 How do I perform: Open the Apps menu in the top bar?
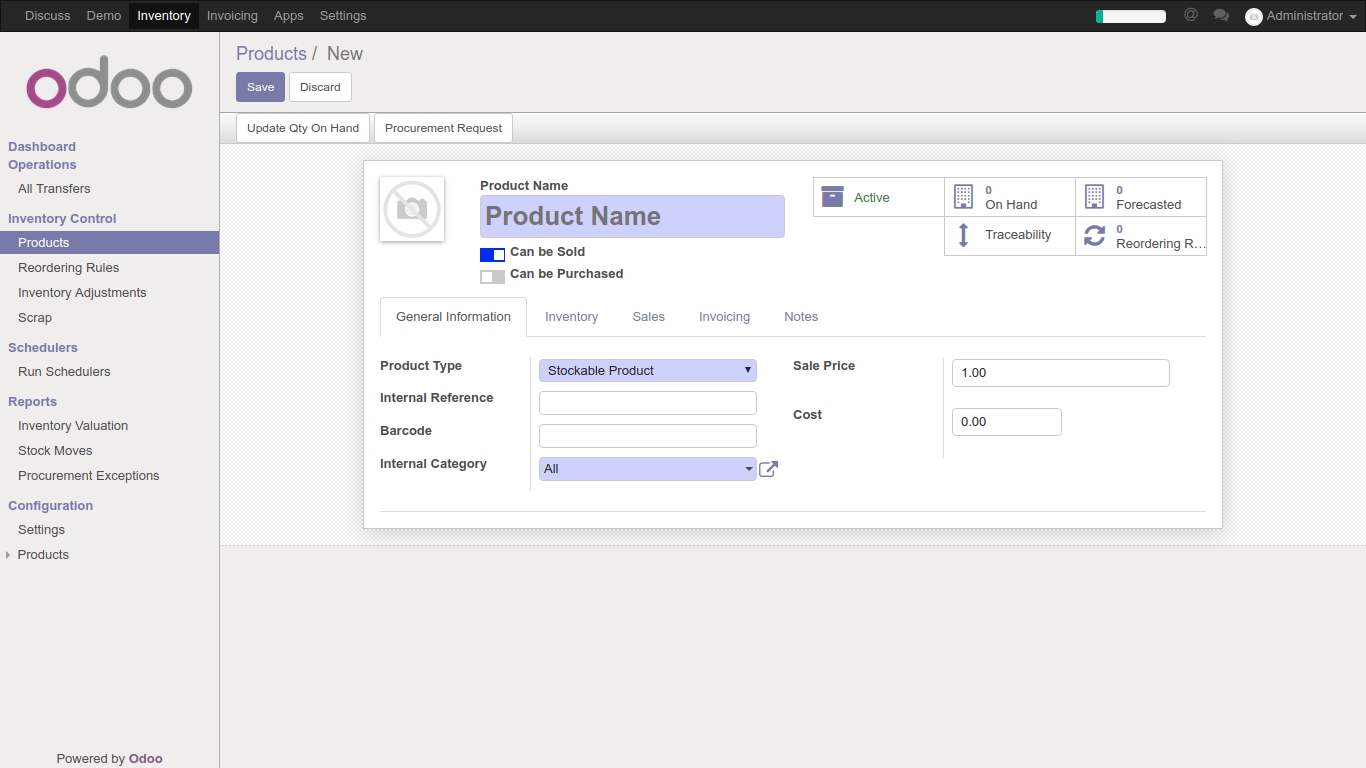click(288, 16)
